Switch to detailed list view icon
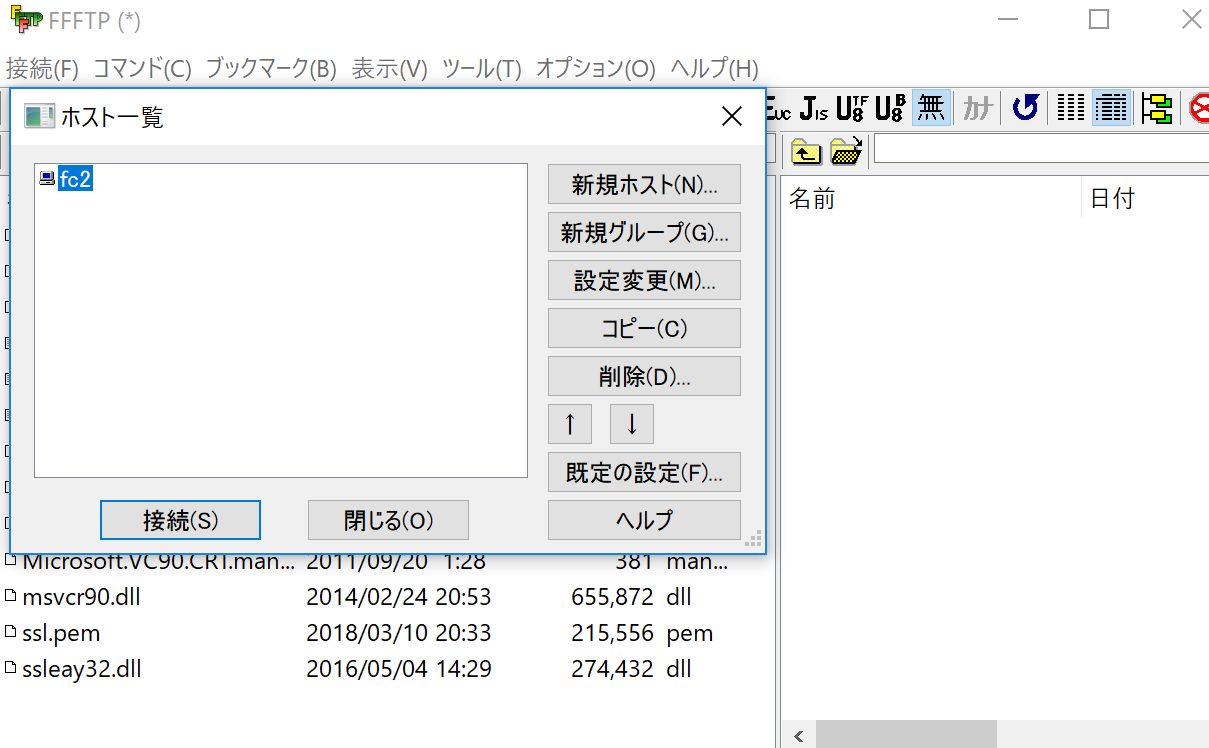Image resolution: width=1209 pixels, height=748 pixels. coord(1111,108)
